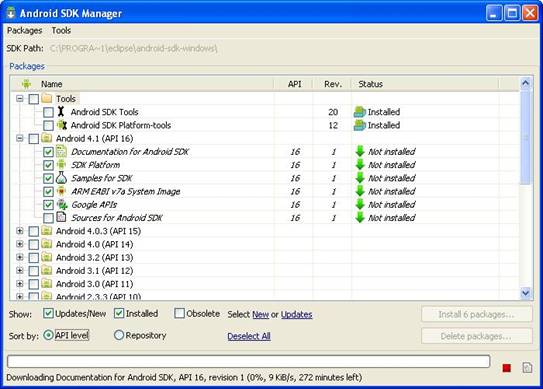Screen dimensions: 543x389
Task: Click the SDK Platform android robot icon
Action: [x=61, y=165]
